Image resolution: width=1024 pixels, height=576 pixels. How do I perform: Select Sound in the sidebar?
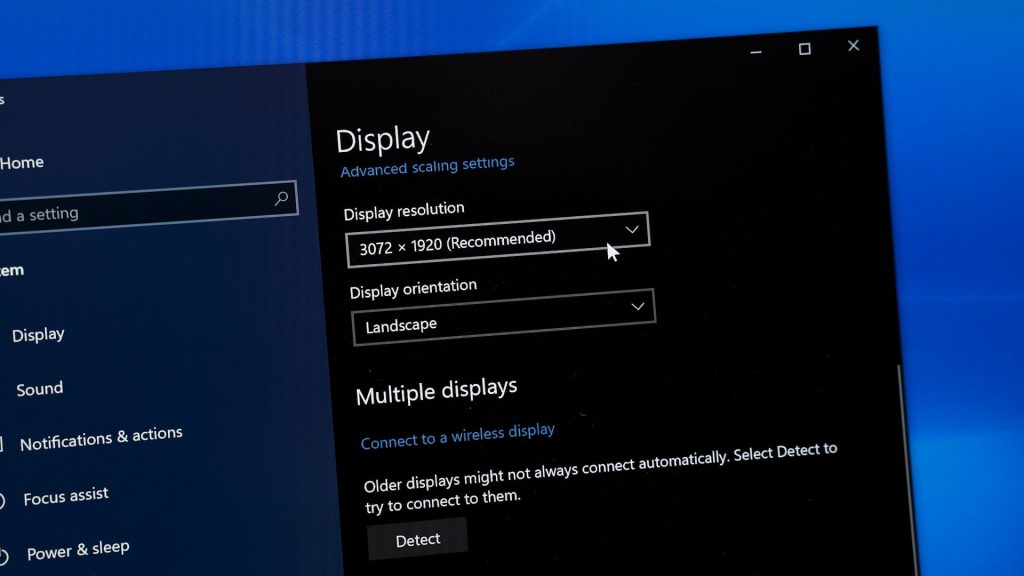[40, 389]
